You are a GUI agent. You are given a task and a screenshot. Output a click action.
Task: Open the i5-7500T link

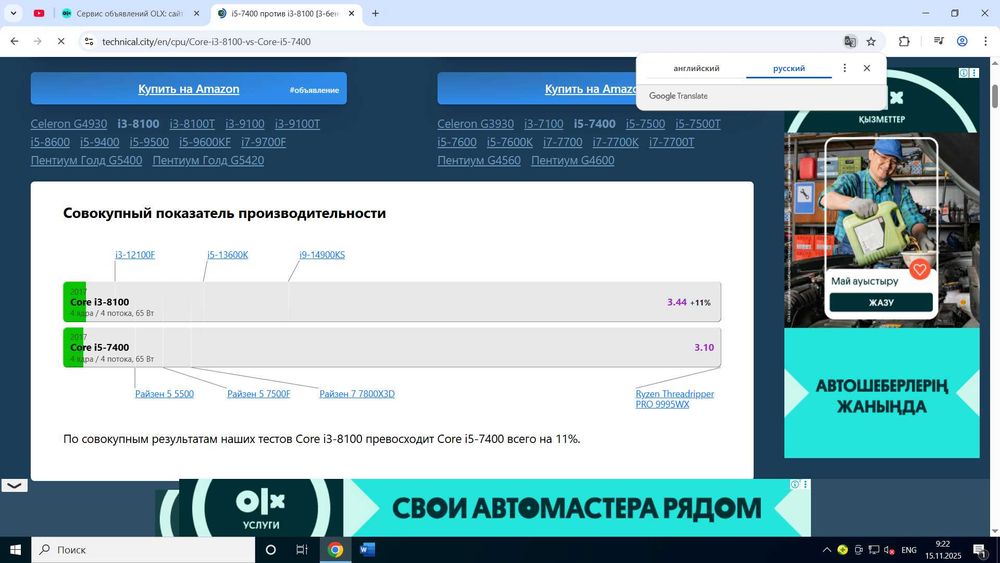pyautogui.click(x=698, y=124)
